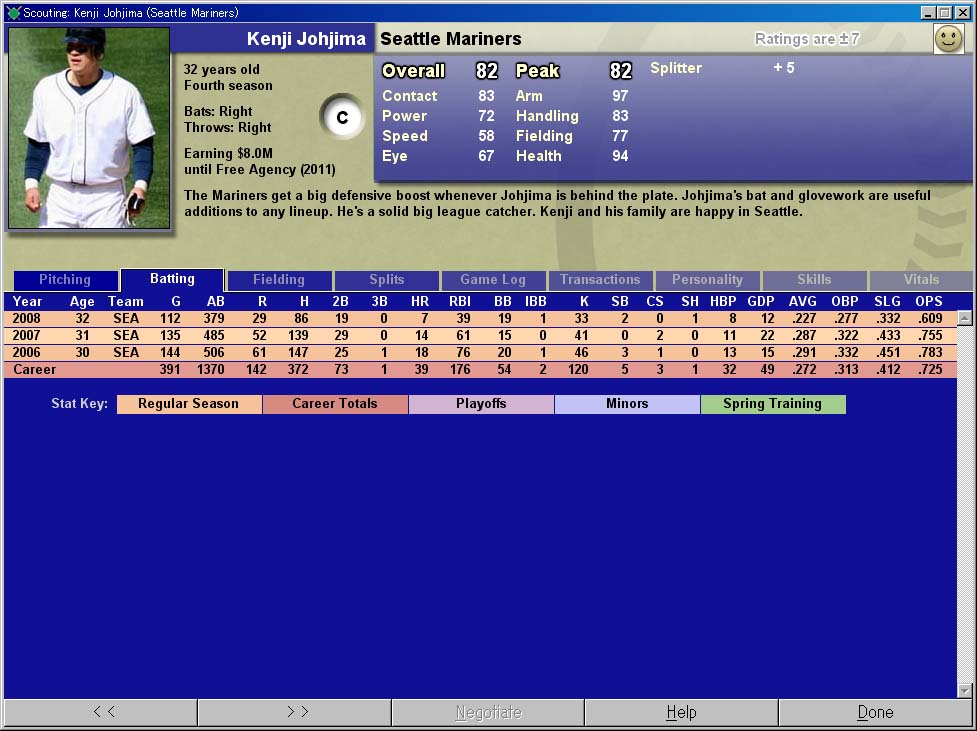
Task: Click the AB column header
Action: click(216, 302)
